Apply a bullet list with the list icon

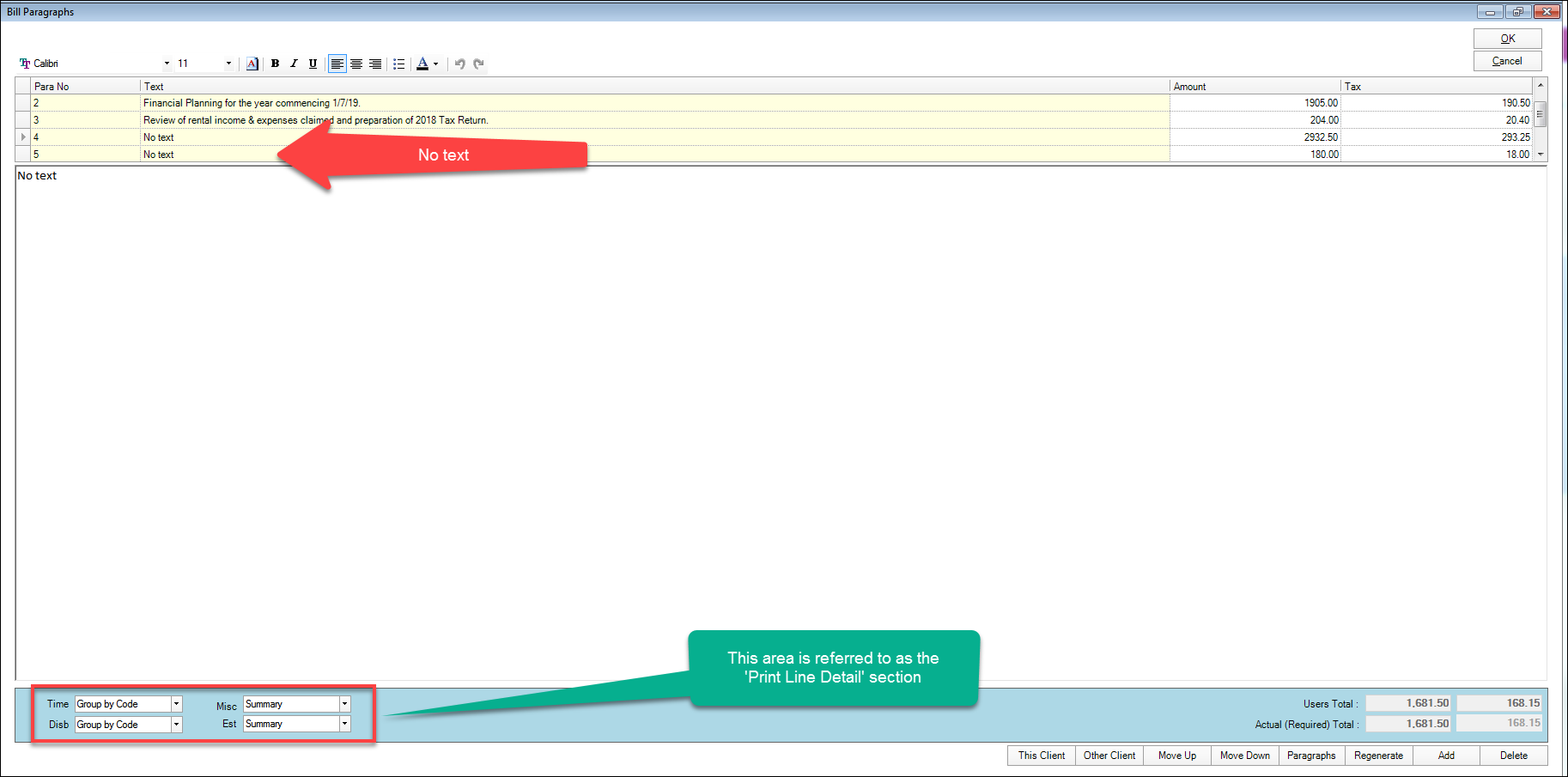point(398,64)
